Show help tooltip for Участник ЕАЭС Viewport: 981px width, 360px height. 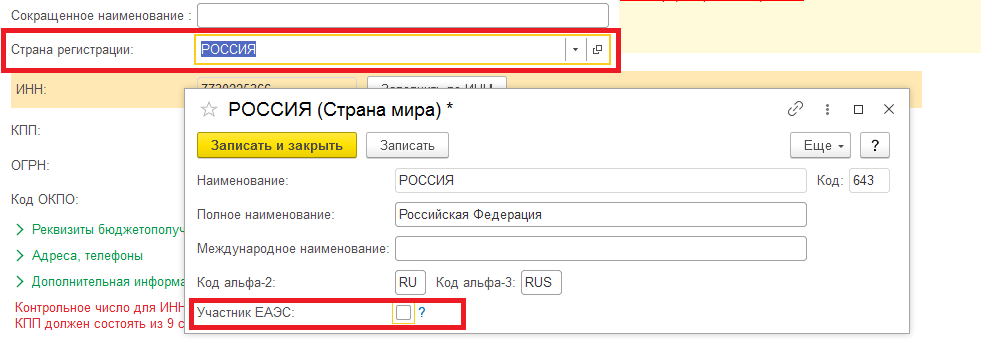tap(422, 312)
